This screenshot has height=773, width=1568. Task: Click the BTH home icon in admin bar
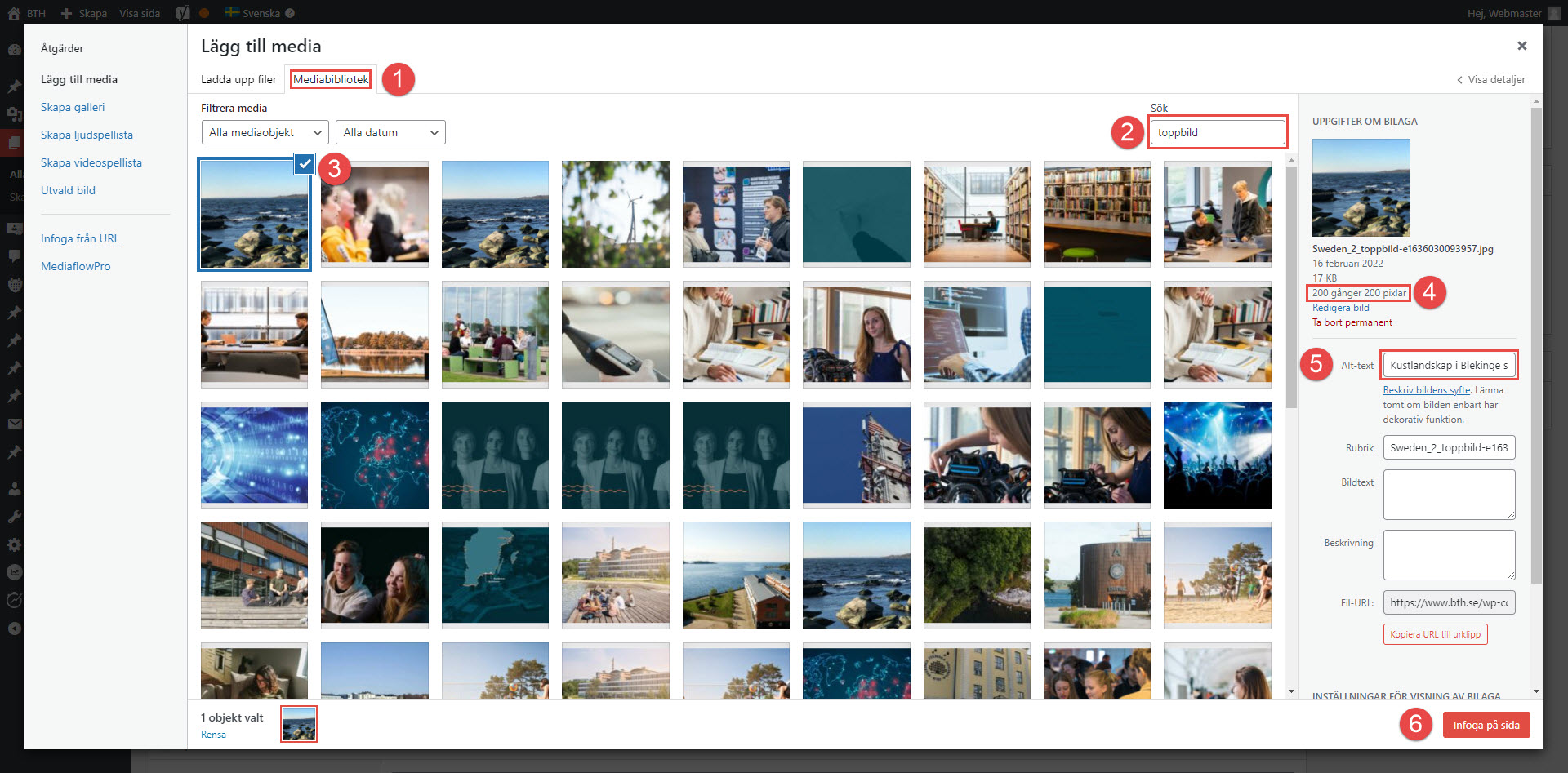pos(14,13)
